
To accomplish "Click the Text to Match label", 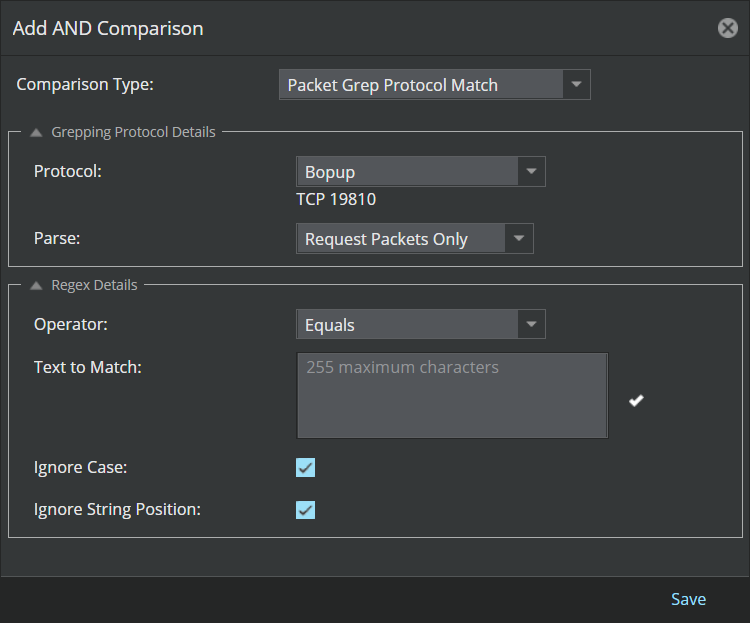I will (x=88, y=367).
